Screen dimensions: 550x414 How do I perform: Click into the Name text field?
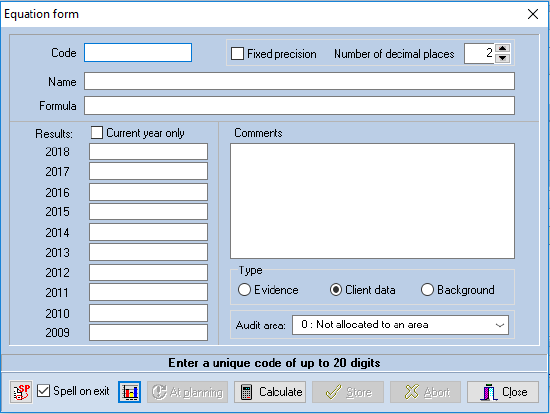coord(299,81)
